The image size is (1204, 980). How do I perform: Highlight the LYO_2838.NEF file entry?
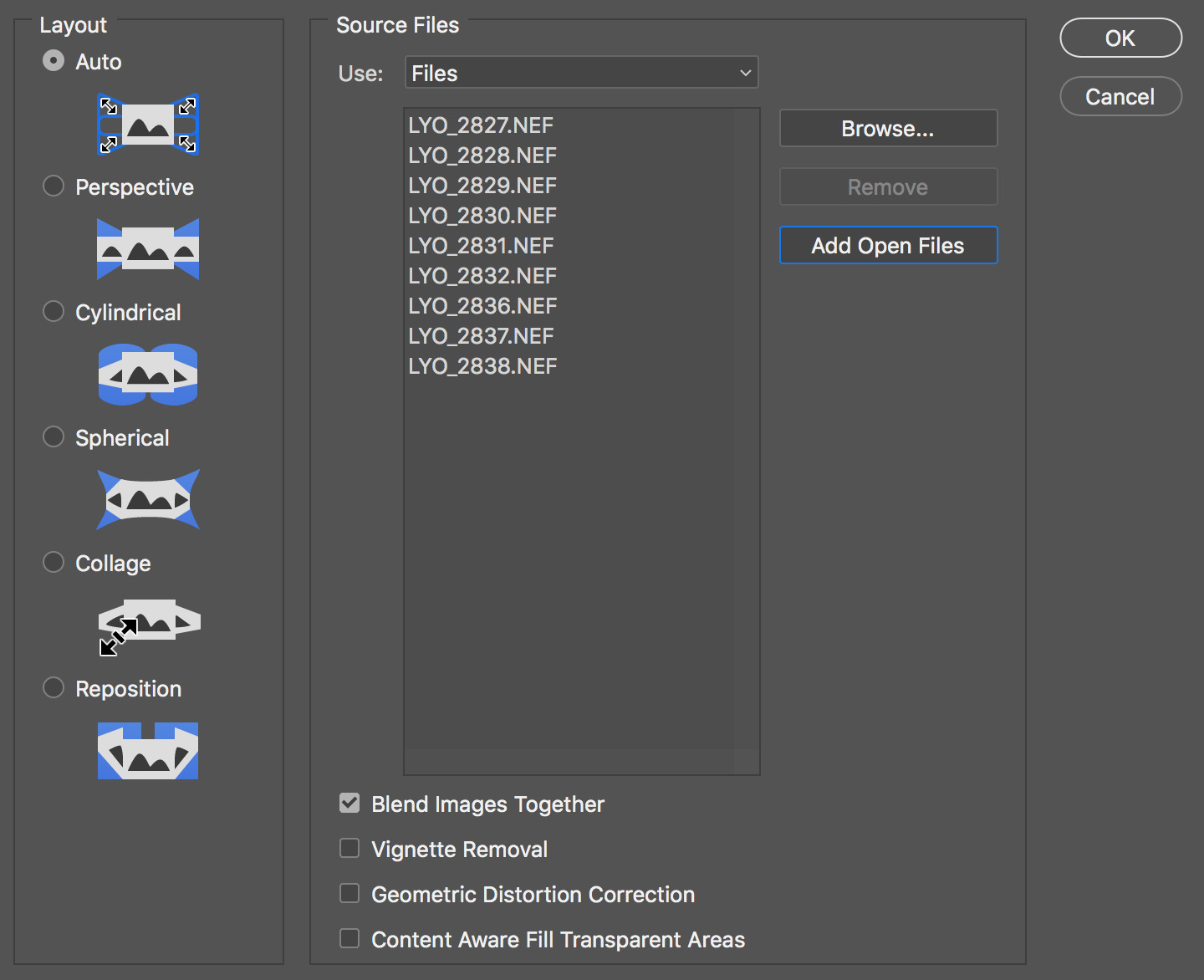[x=482, y=366]
